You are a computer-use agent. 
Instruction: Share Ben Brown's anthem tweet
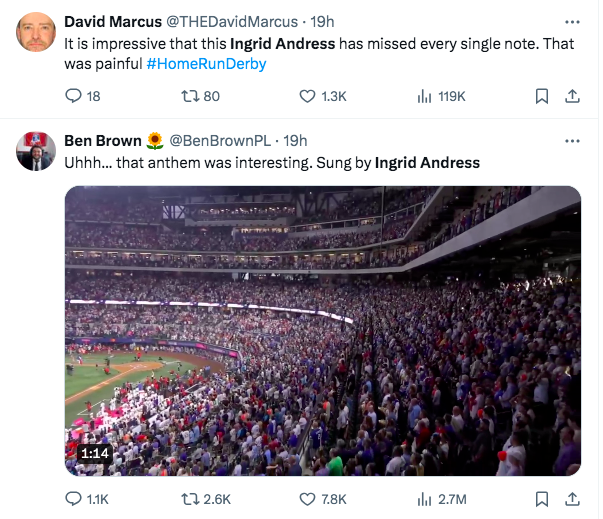coord(572,499)
